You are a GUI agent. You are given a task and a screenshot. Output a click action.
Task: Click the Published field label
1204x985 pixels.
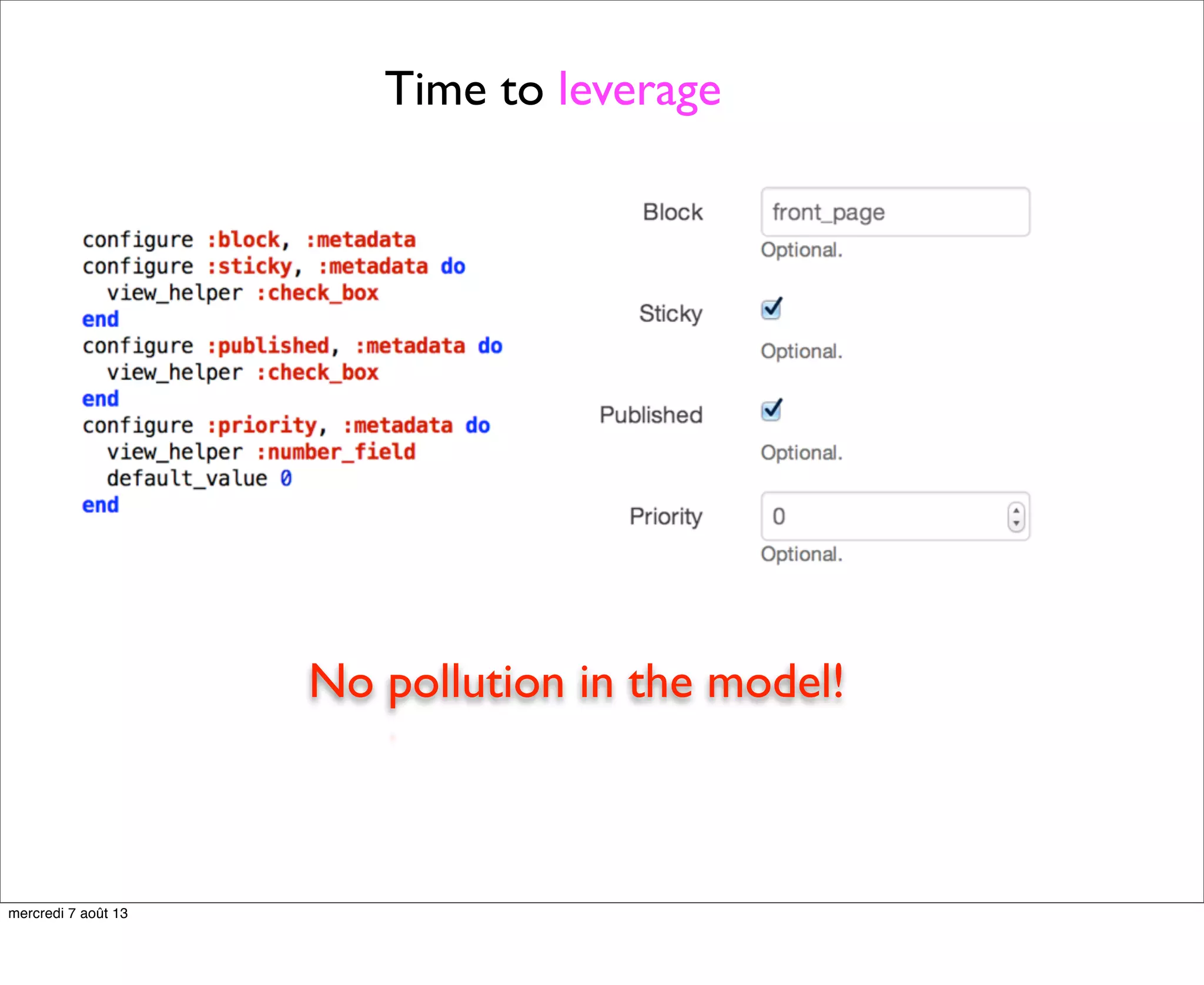[x=651, y=415]
